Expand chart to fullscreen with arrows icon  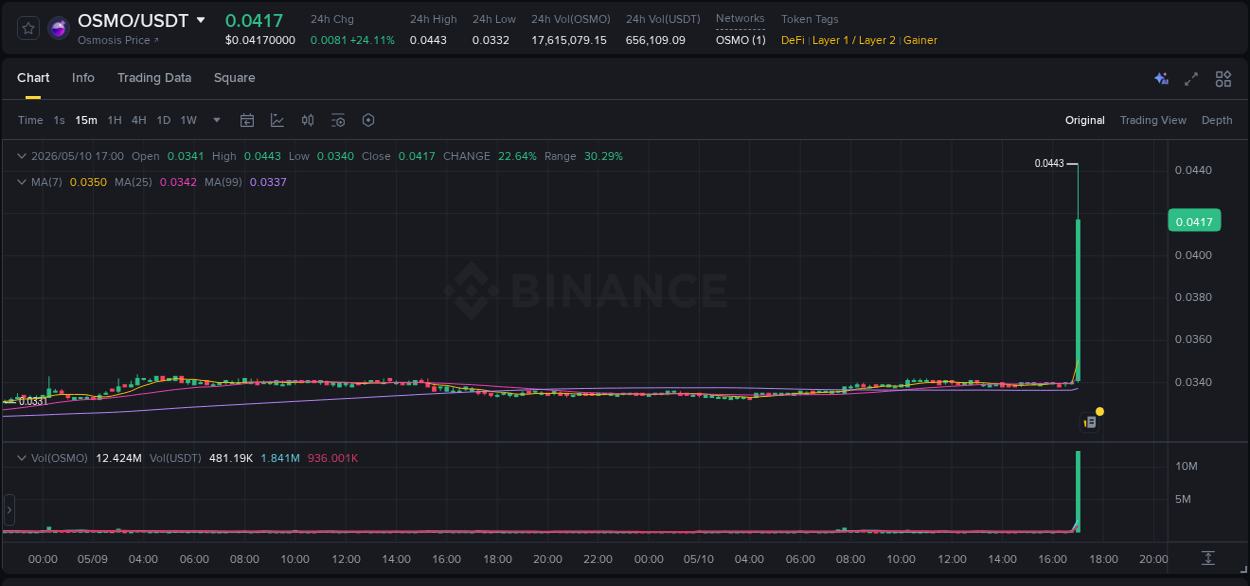click(1191, 79)
